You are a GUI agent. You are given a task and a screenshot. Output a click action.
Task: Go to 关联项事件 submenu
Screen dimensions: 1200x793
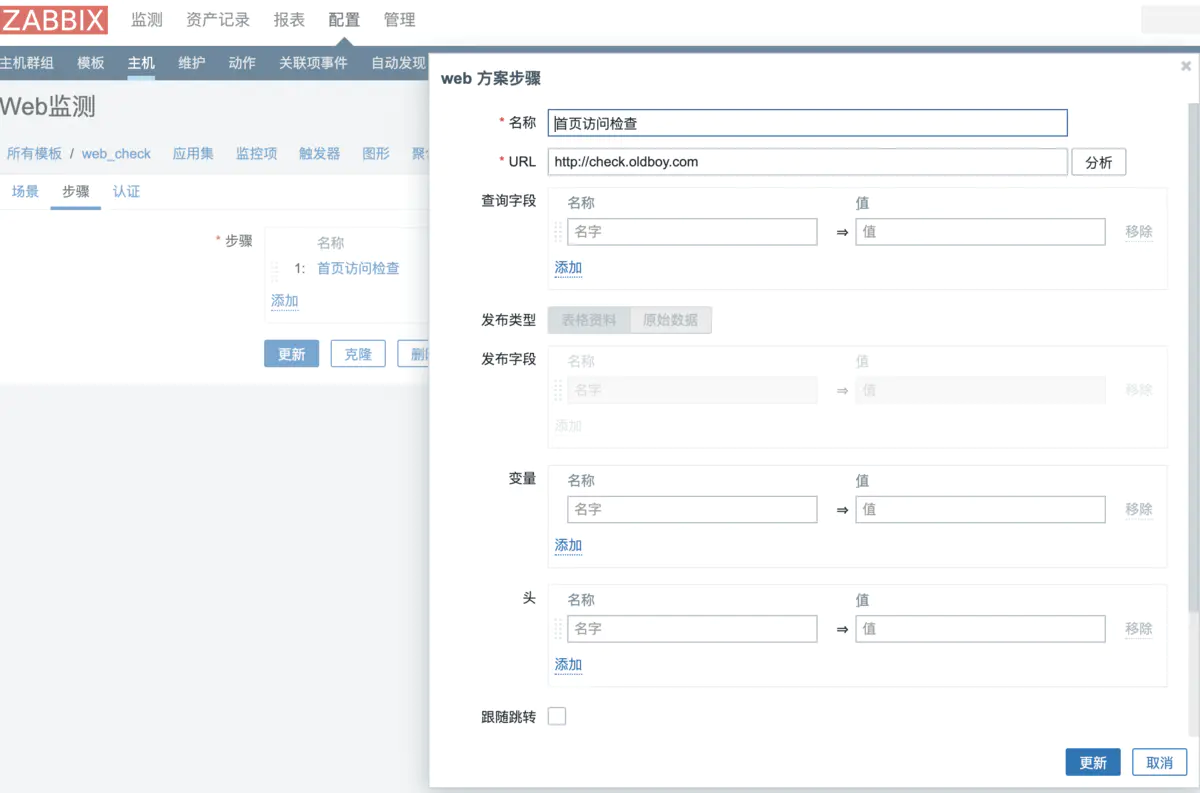[314, 62]
